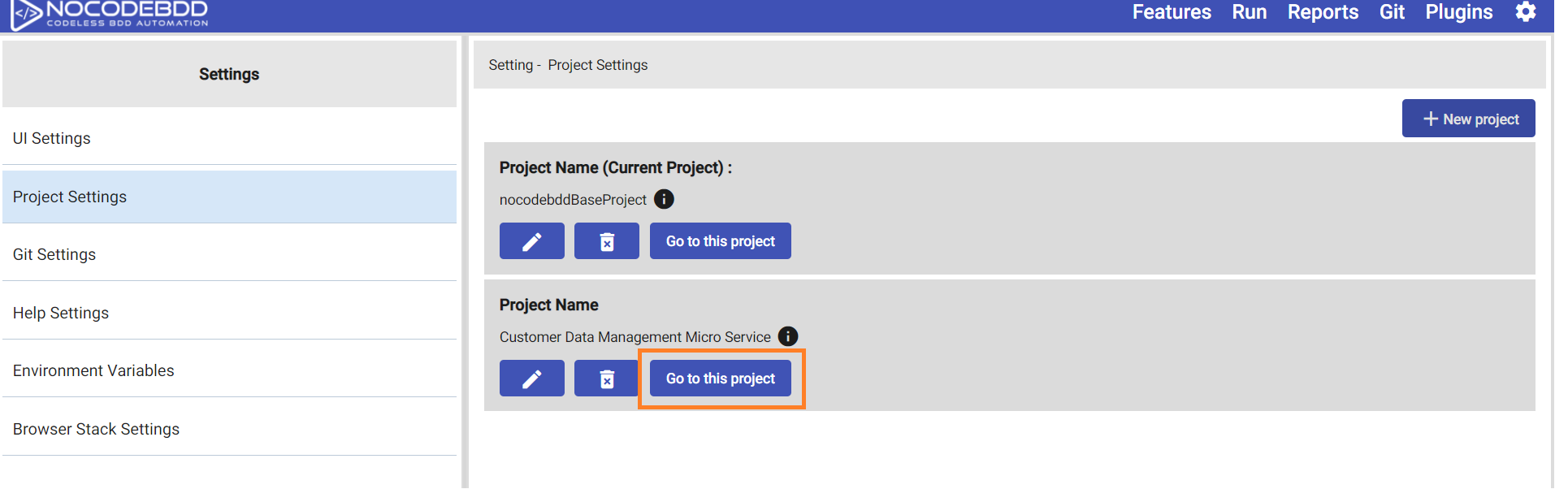Click the NocodeBDD logo icon

click(24, 14)
